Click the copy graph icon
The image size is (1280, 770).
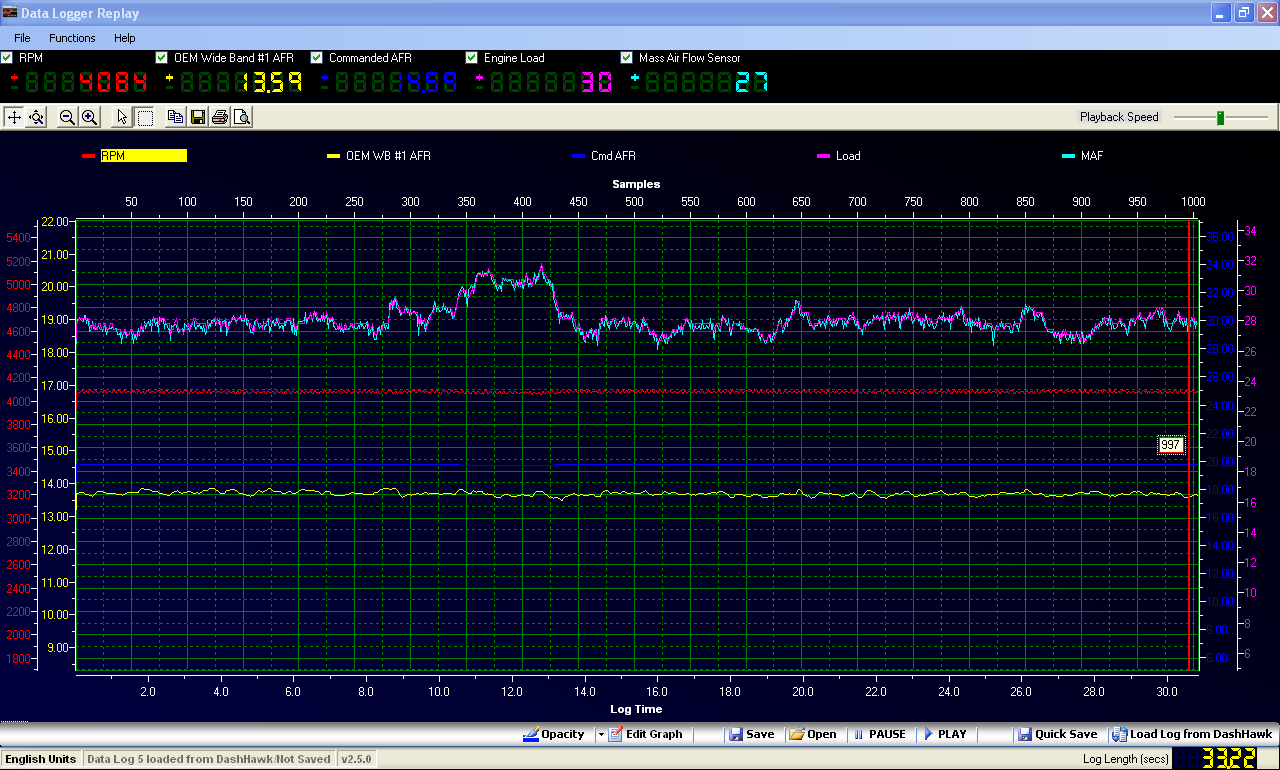[175, 117]
